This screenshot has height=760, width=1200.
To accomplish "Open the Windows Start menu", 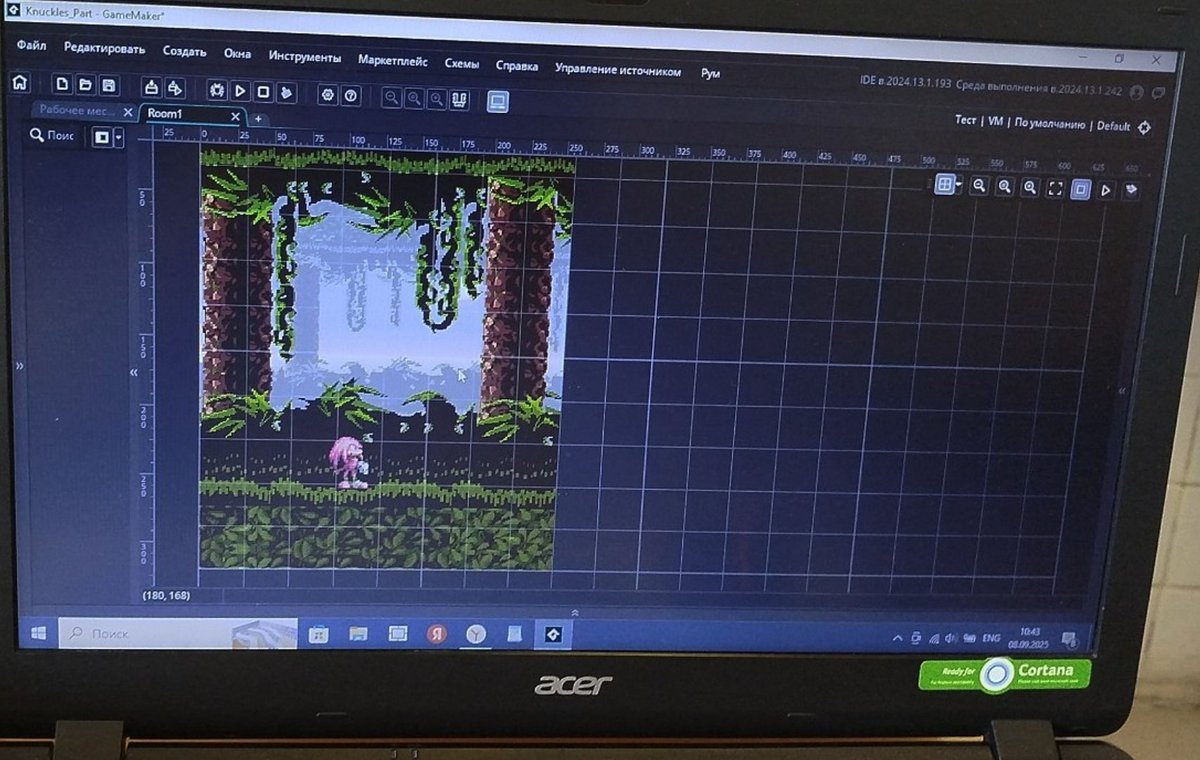I will point(38,633).
